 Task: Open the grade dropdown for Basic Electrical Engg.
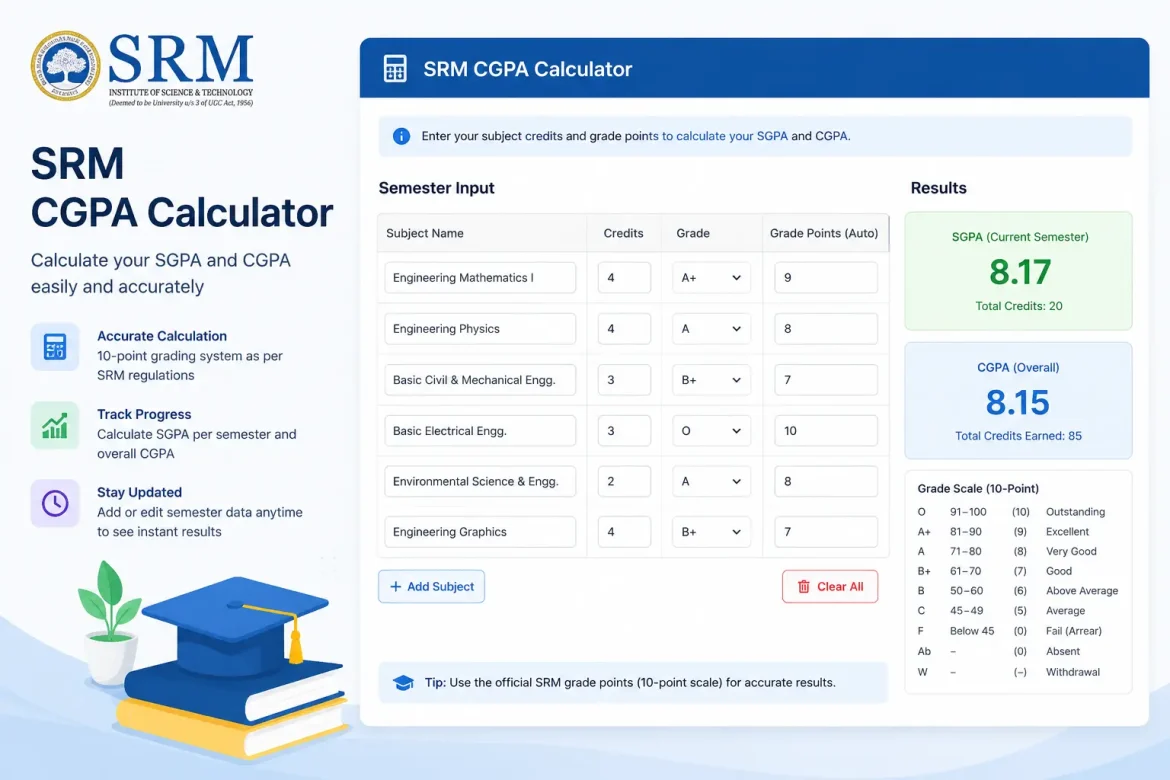click(710, 431)
